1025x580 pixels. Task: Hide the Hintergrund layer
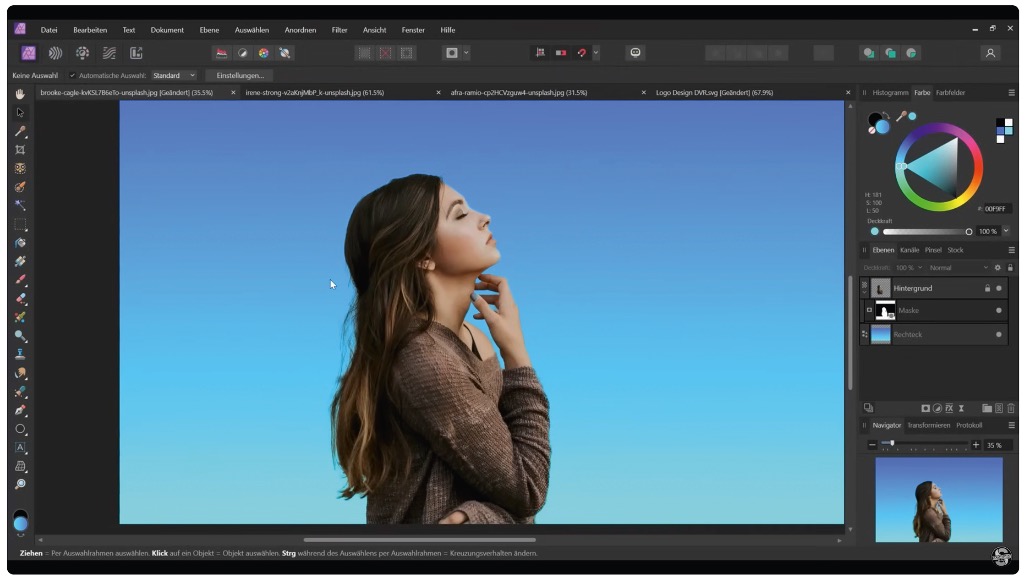click(998, 288)
